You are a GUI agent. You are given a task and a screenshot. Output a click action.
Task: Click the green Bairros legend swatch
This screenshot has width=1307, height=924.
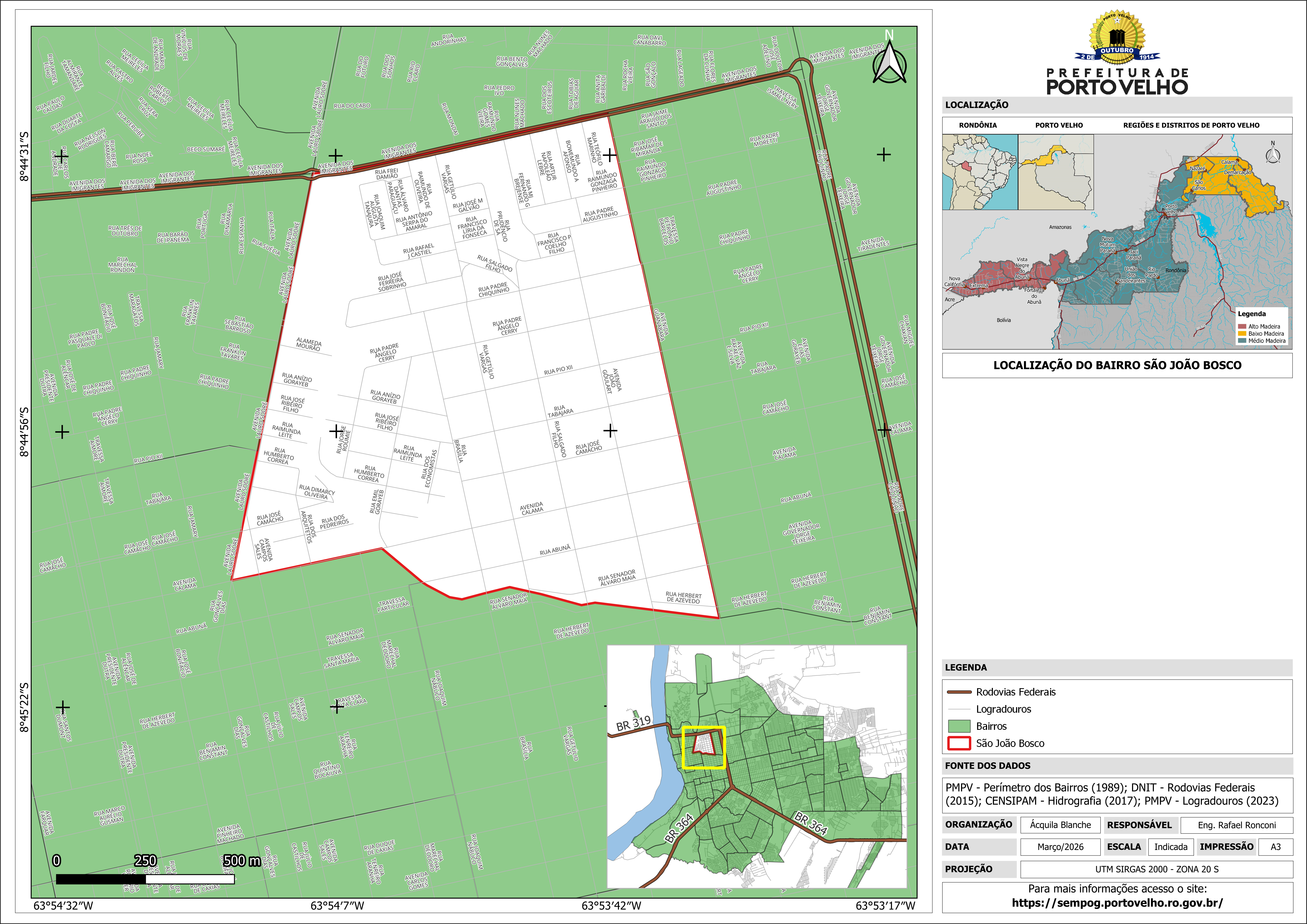coord(959,726)
